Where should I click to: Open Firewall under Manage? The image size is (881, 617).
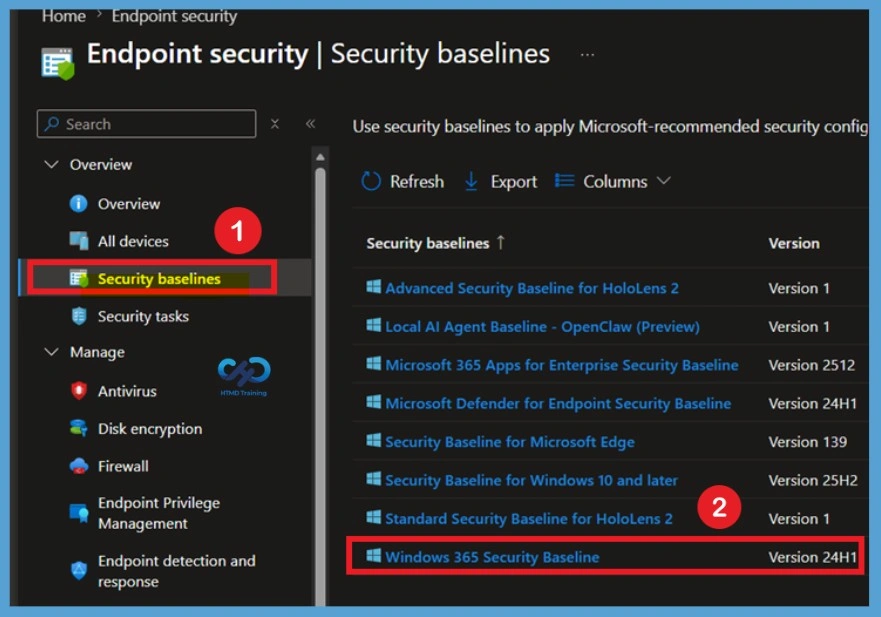coord(123,466)
